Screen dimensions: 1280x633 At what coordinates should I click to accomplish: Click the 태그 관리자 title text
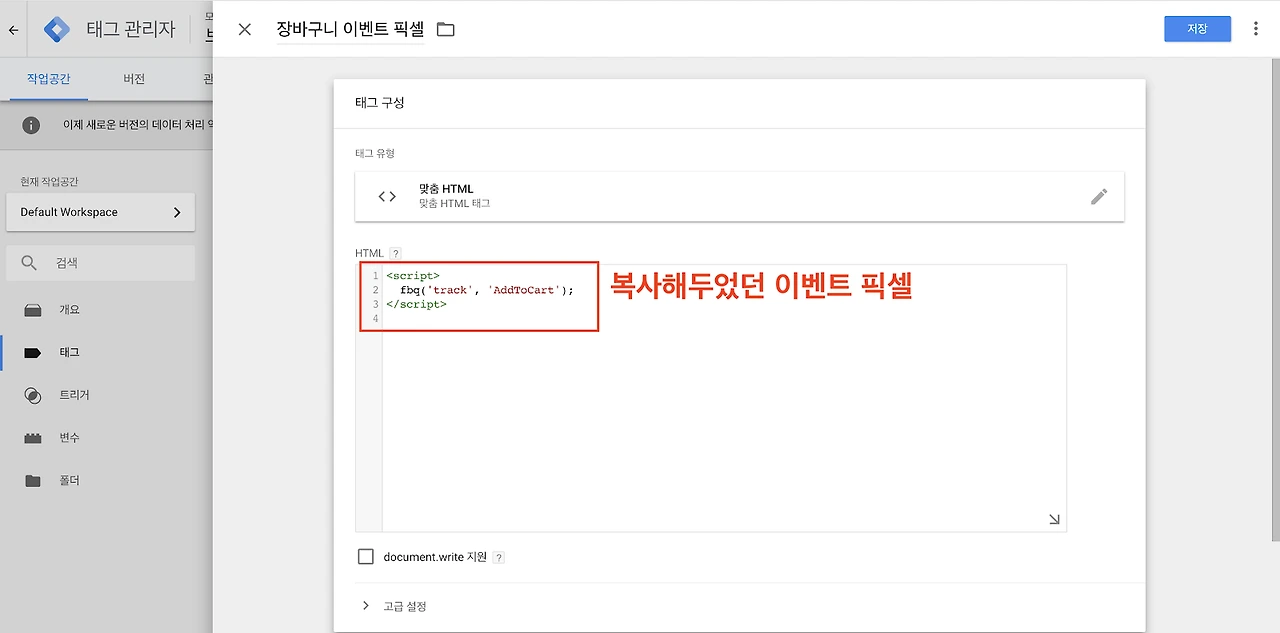[131, 29]
